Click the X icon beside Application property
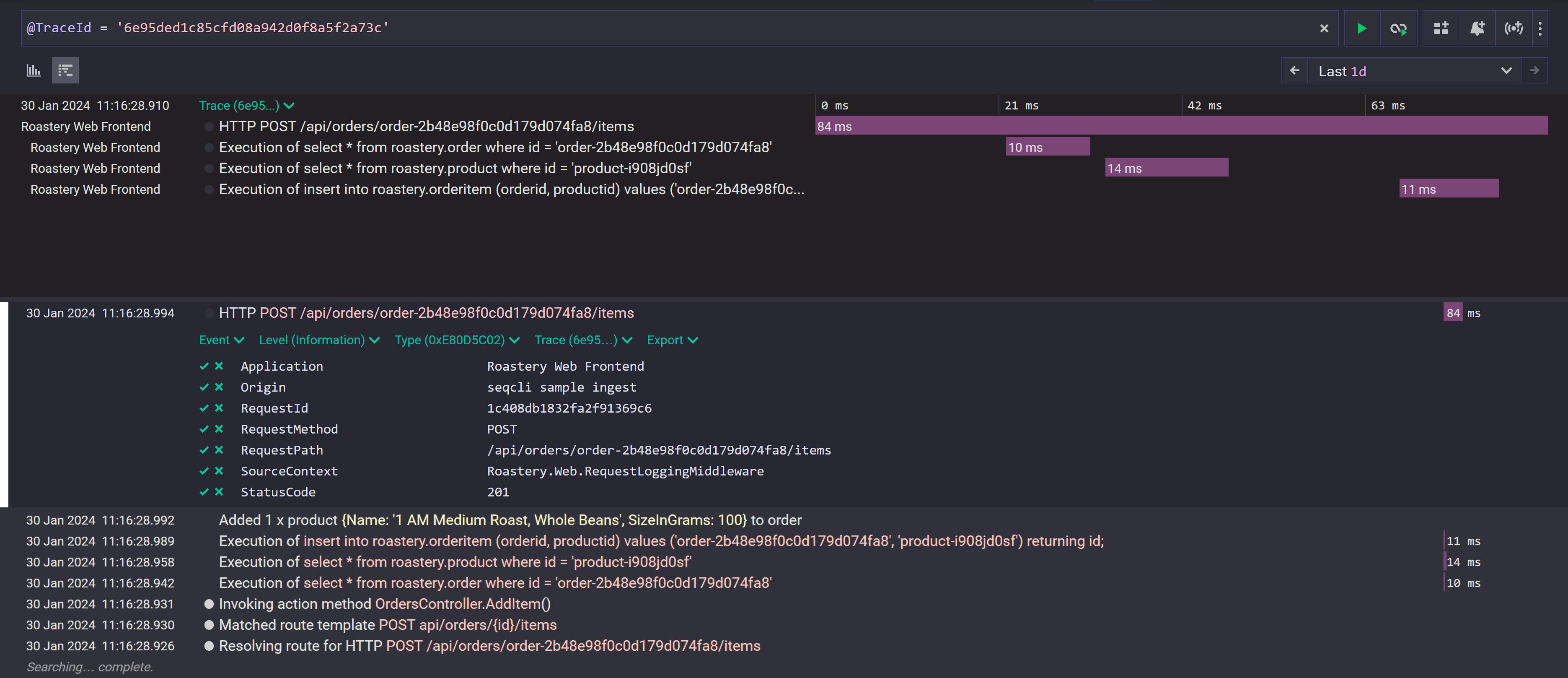This screenshot has height=678, width=1568. point(219,366)
